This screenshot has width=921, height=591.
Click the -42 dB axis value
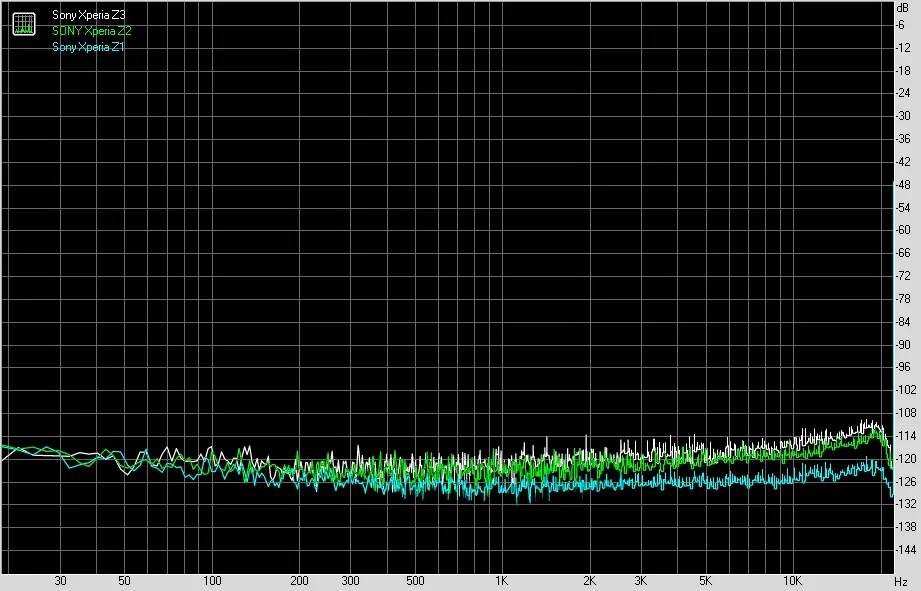point(903,162)
